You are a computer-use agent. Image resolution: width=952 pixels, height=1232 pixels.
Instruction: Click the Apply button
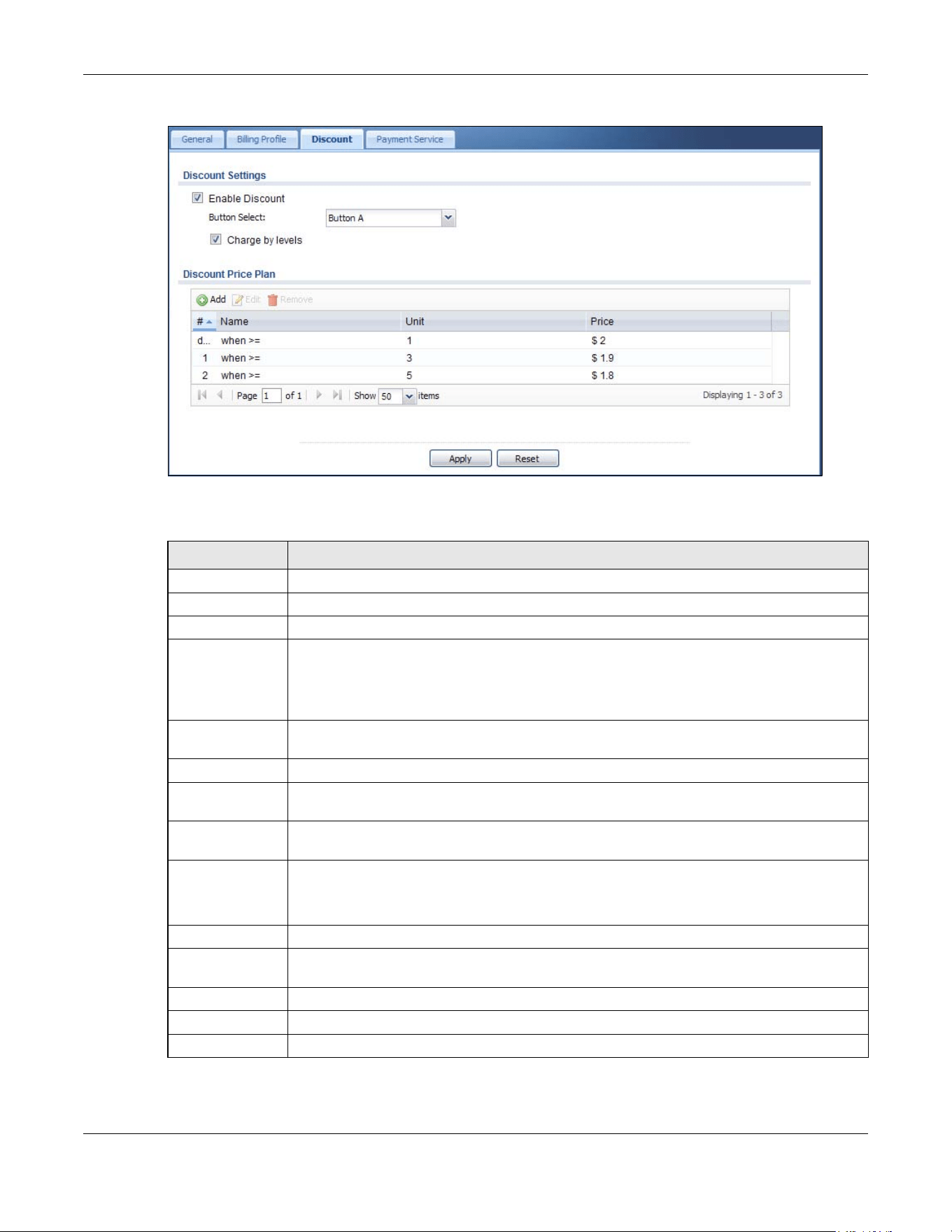[x=460, y=459]
